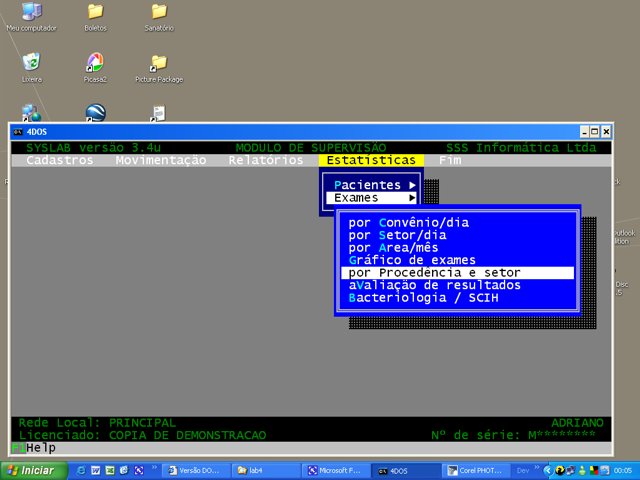Launch Picasa2 from the desktop
640x480 pixels.
click(95, 68)
